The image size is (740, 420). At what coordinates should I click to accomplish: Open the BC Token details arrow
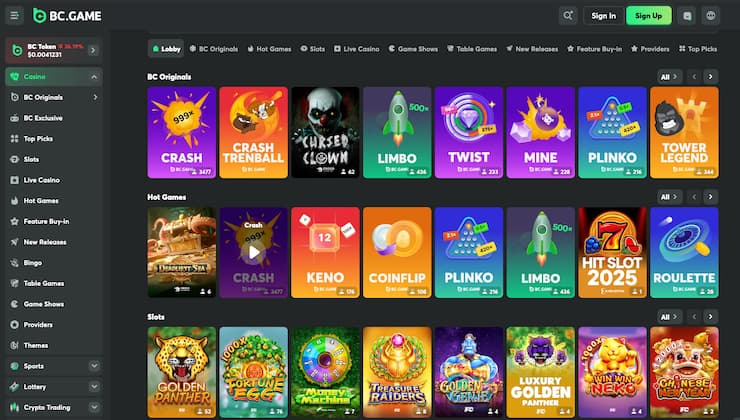tap(93, 50)
